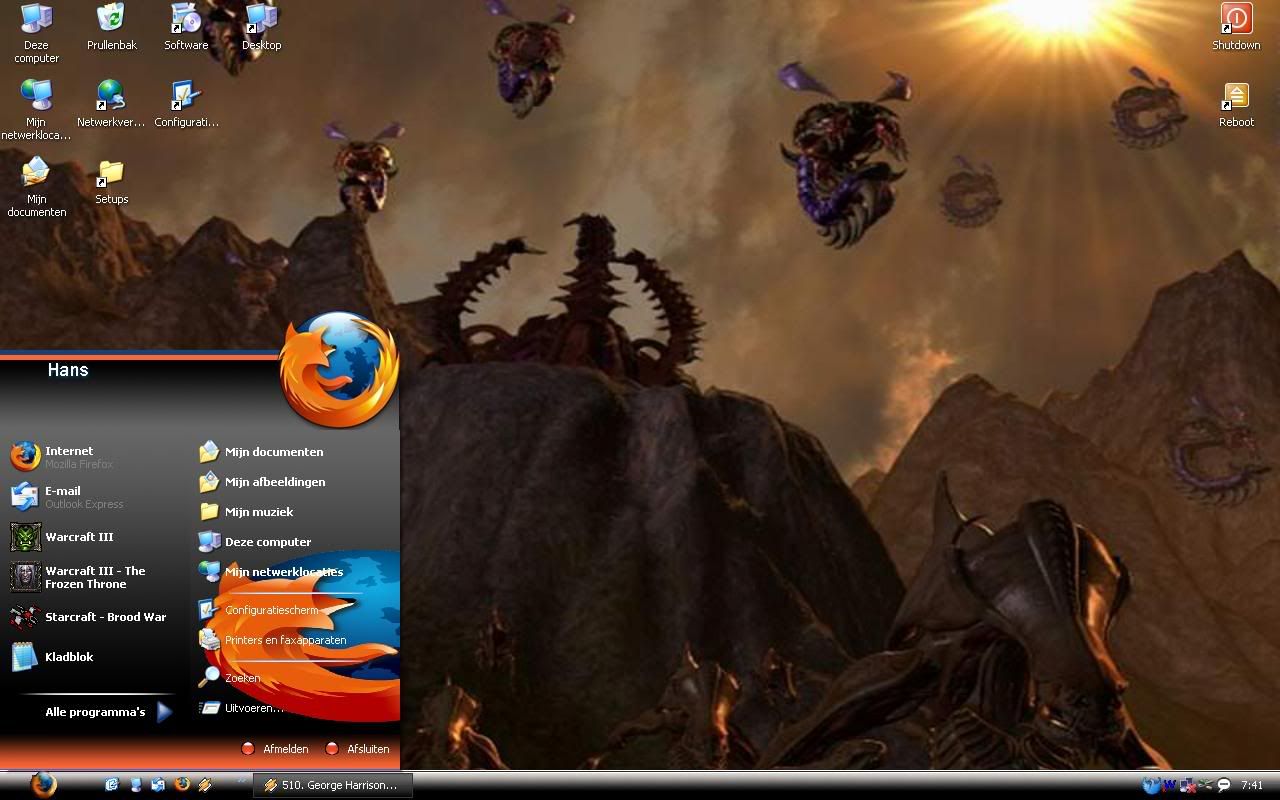
Task: Click the 7:41 clock in the tray
Action: 1252,785
